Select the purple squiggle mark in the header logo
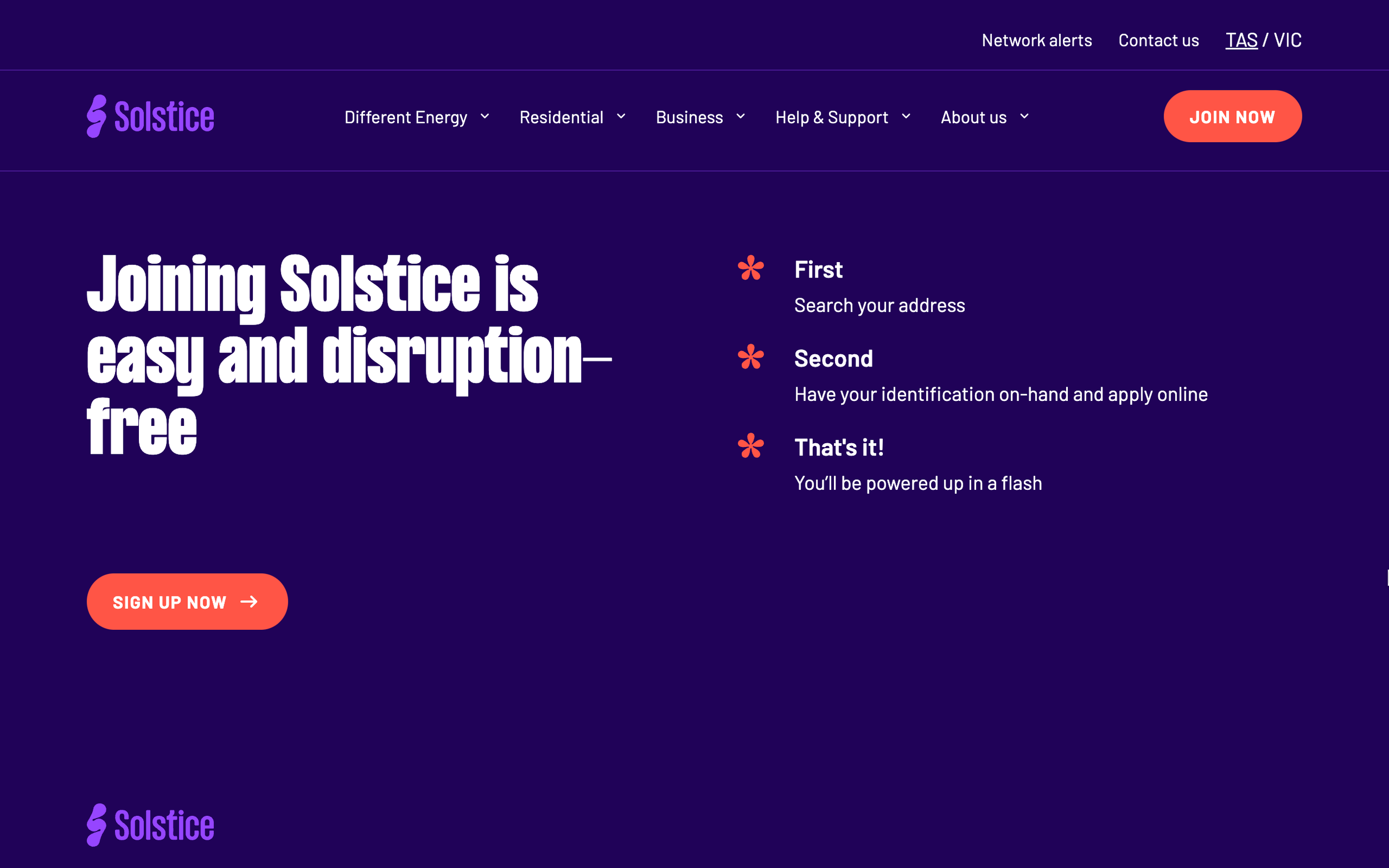 97,116
